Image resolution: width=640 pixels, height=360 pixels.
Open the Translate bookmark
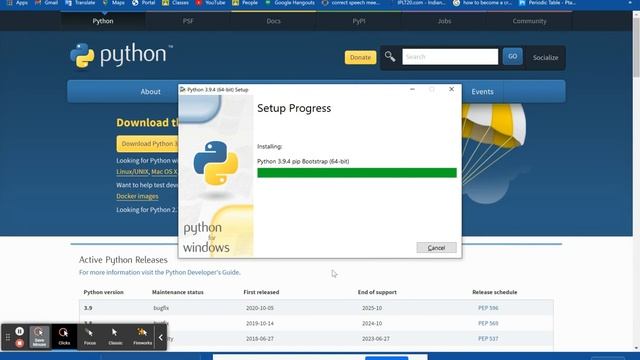(80, 2)
